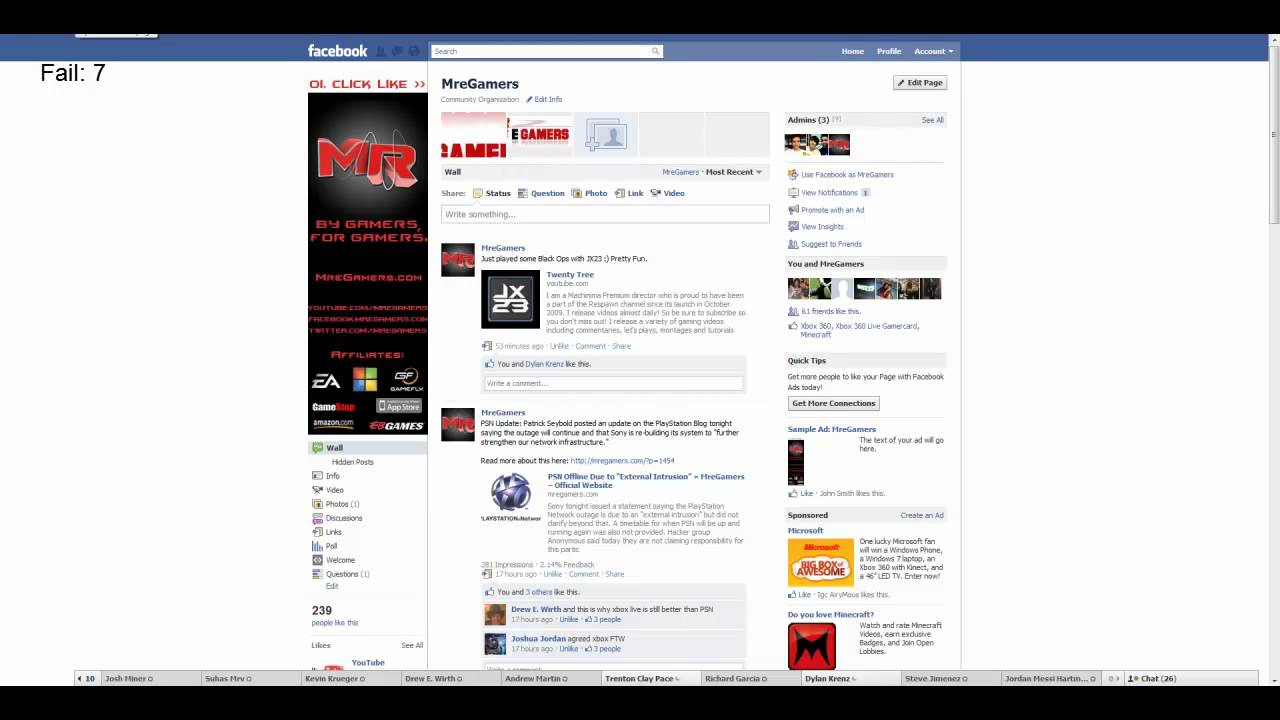Click the Status share icon

477,193
